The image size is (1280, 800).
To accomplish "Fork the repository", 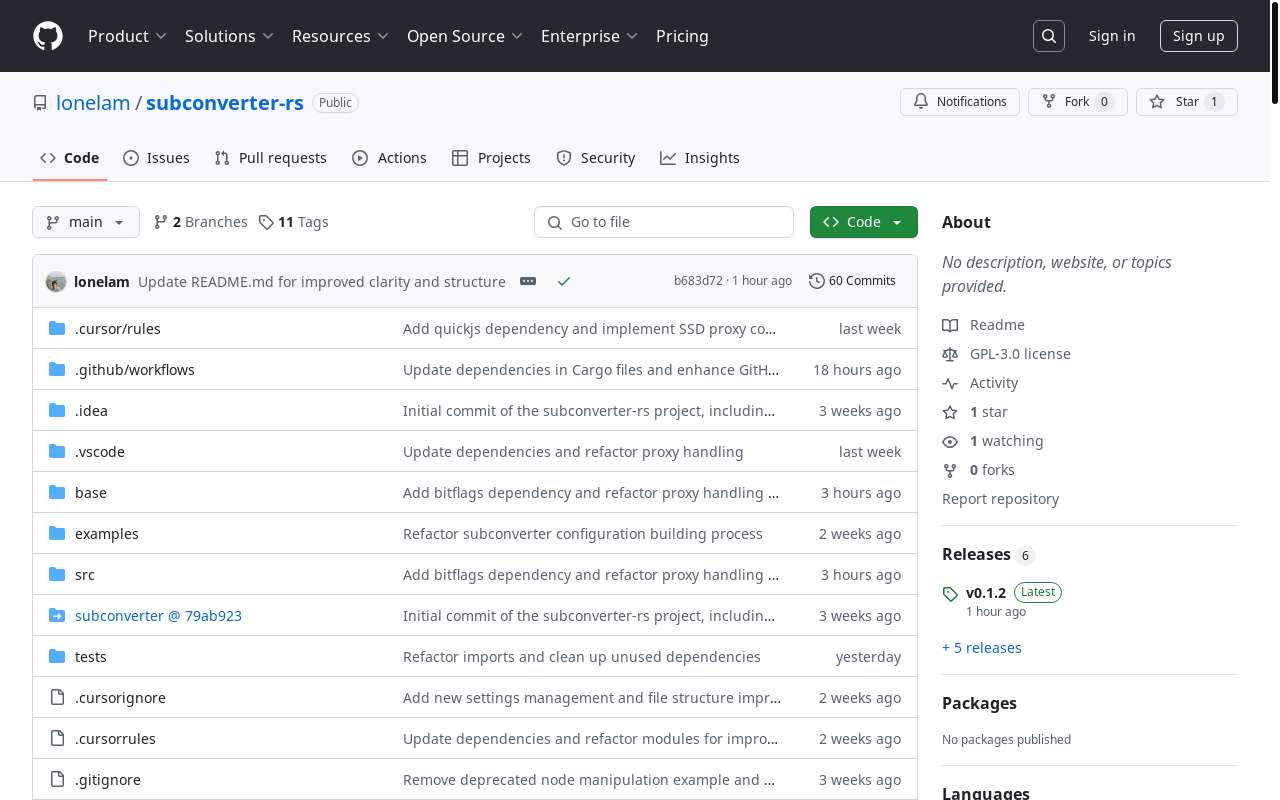I will pos(1077,102).
